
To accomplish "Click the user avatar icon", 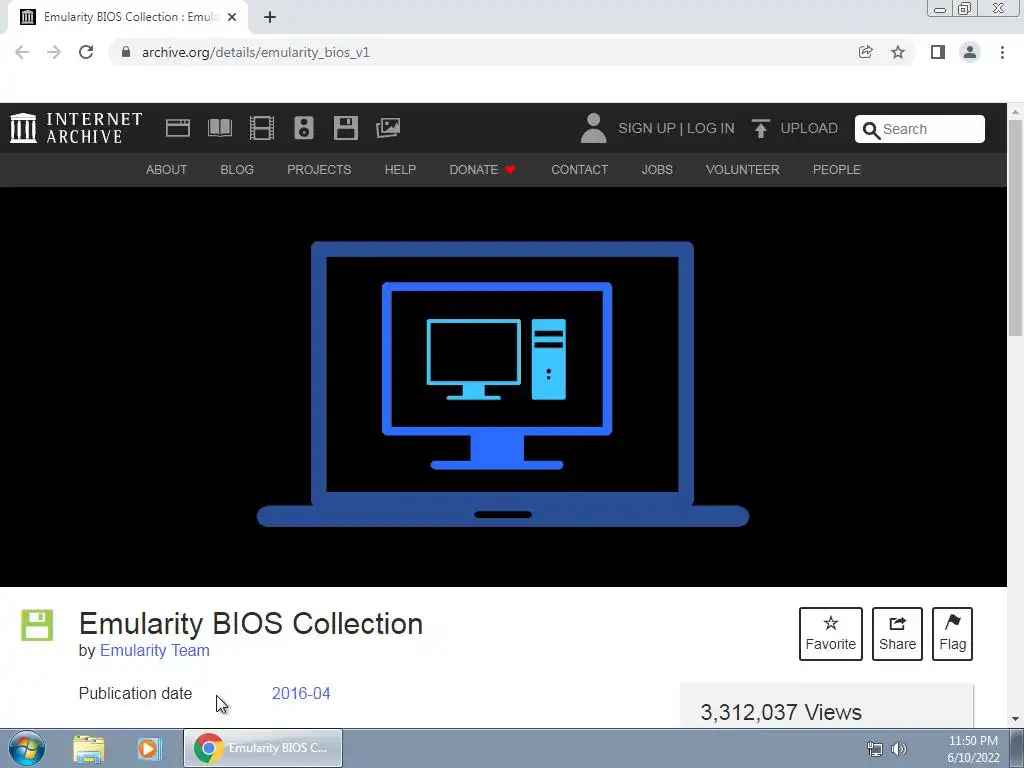I will pos(593,128).
